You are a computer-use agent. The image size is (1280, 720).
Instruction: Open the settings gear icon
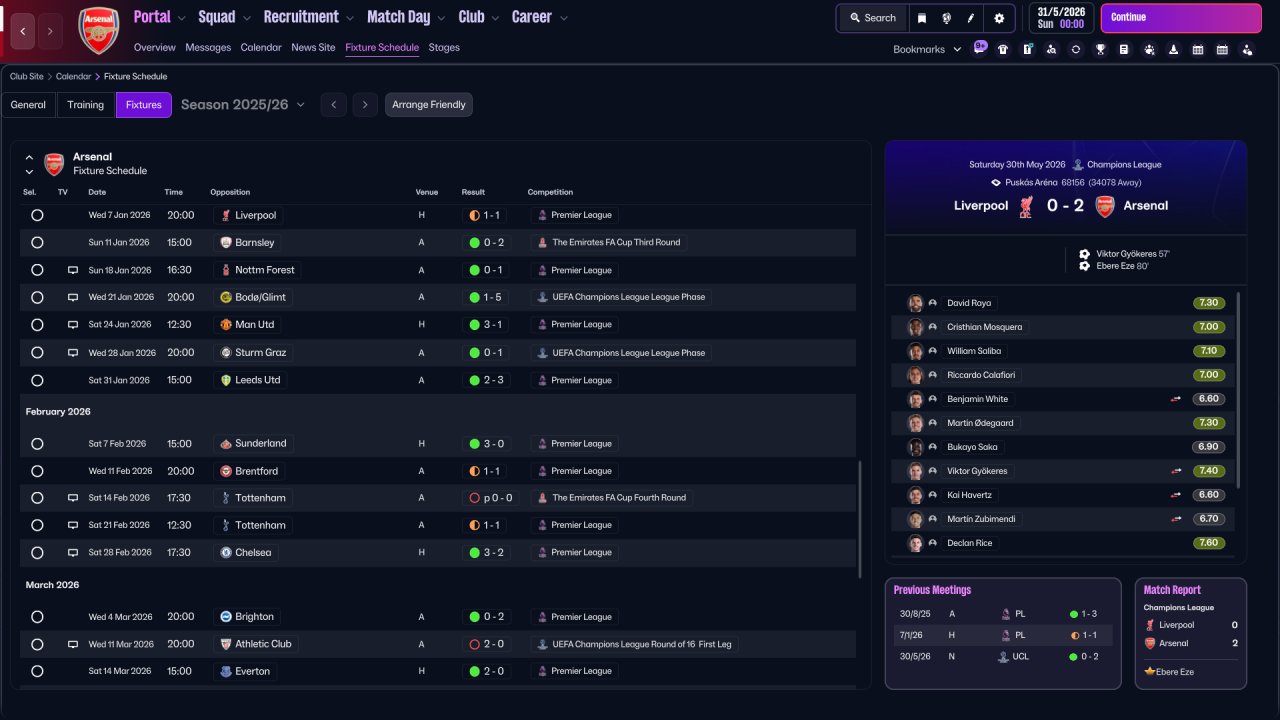click(999, 18)
